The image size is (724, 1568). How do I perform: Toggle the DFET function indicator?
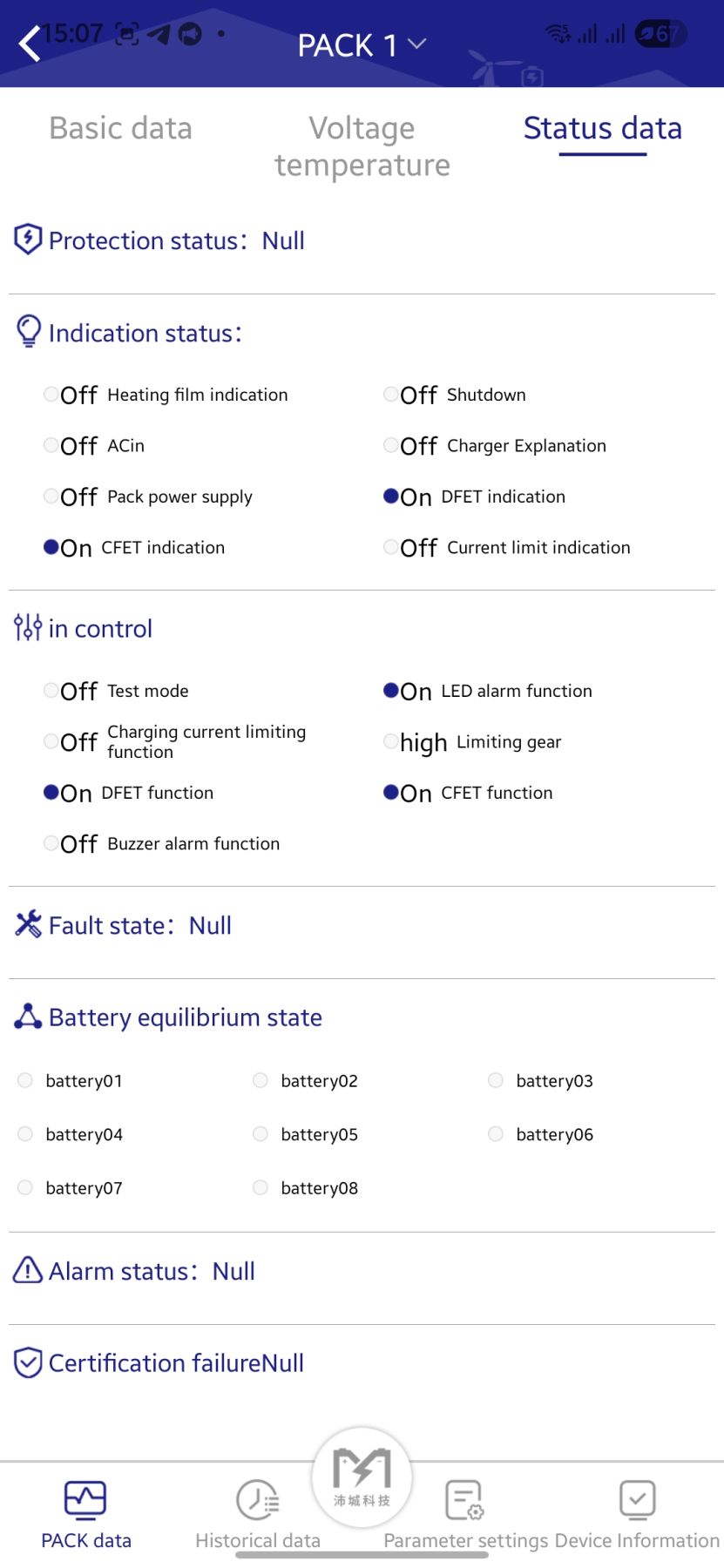(x=51, y=792)
